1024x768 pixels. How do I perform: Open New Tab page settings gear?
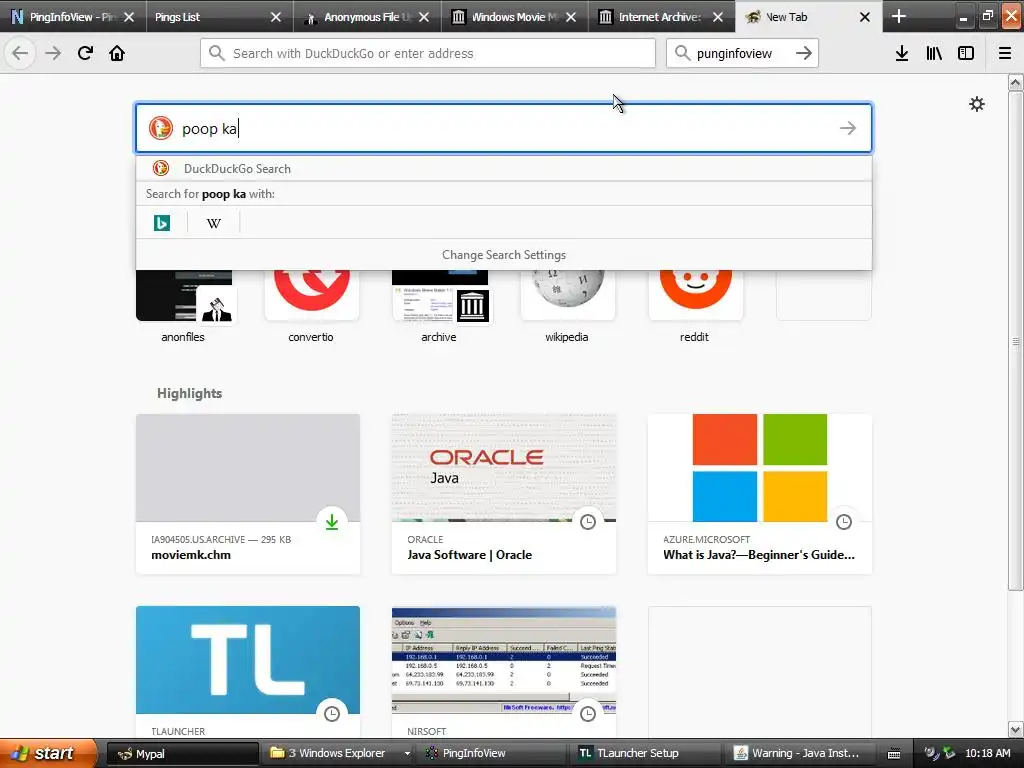click(x=977, y=104)
